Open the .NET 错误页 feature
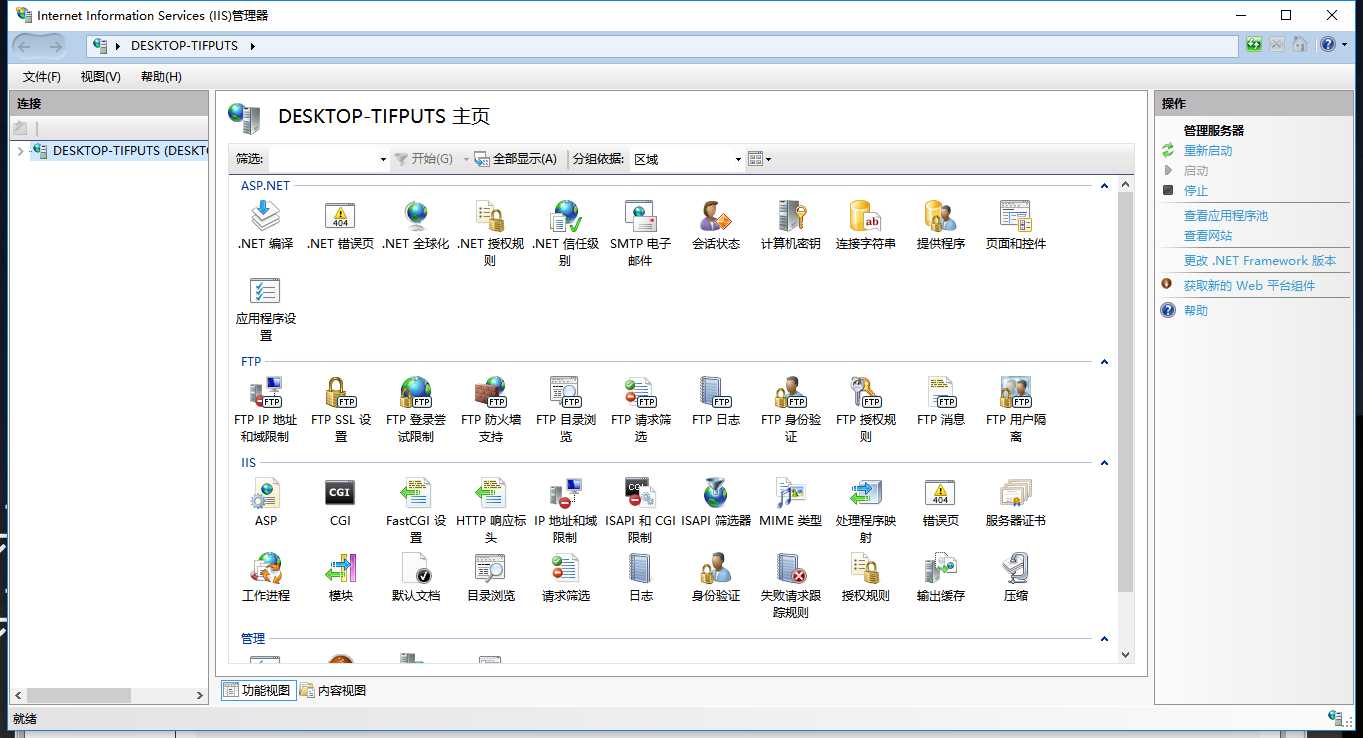1363x738 pixels. click(340, 217)
